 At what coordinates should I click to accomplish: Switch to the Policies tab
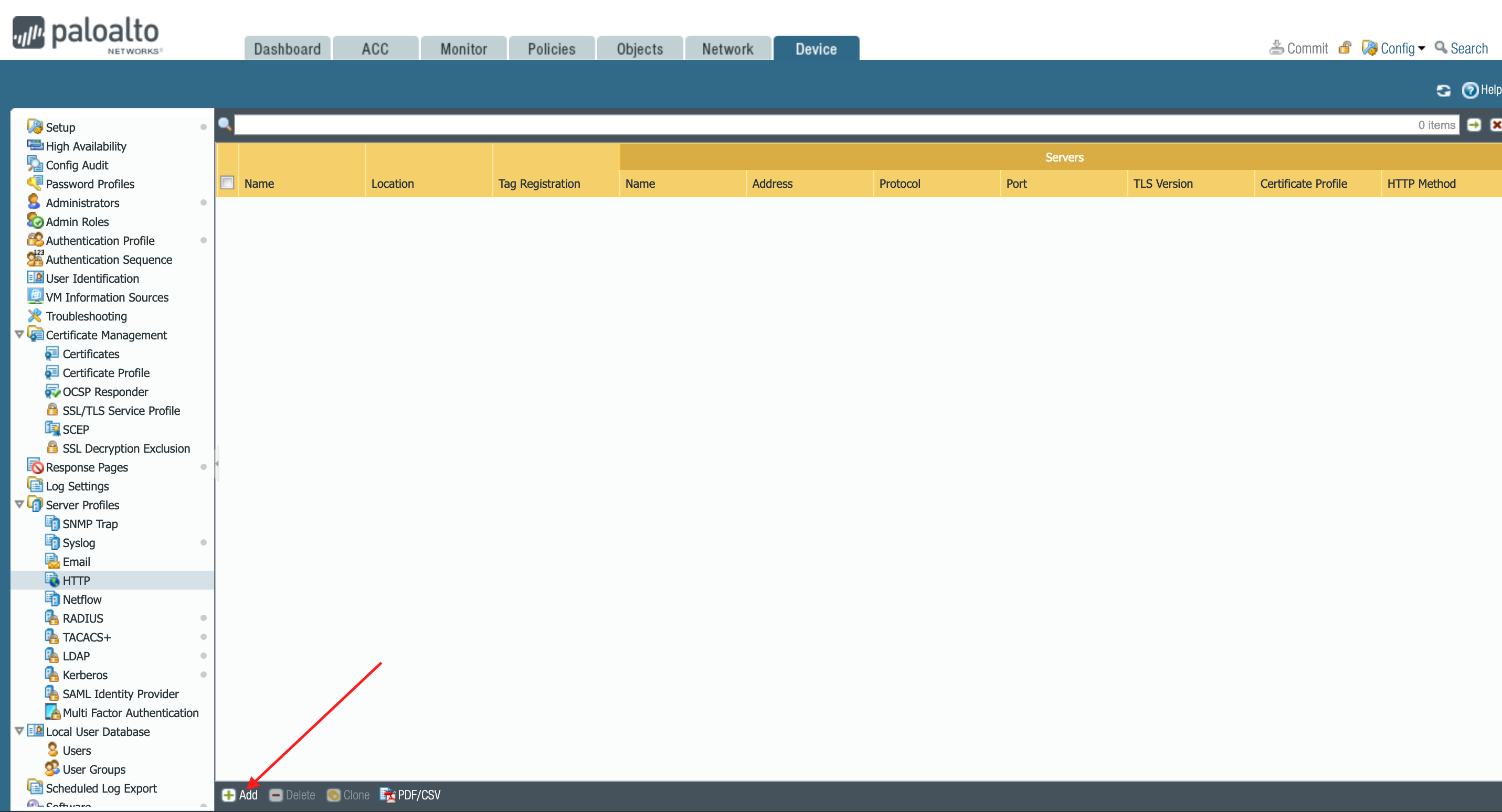551,48
